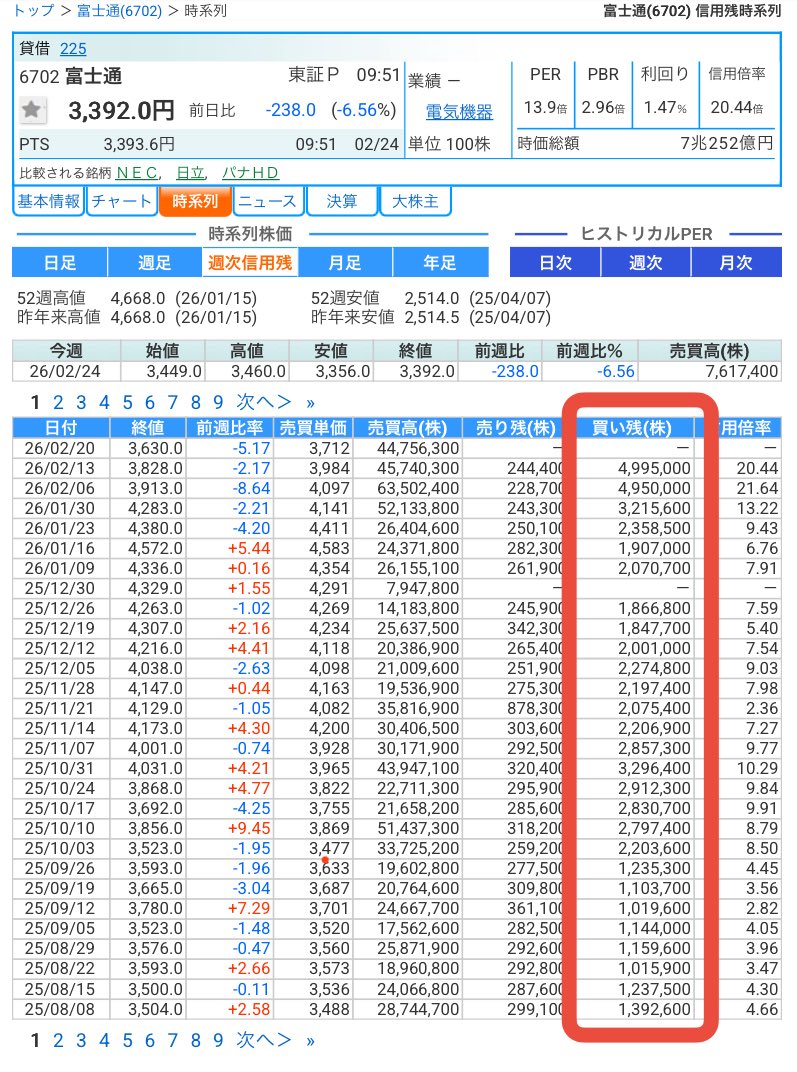Switch to the チャート tab
797x1072 pixels.
[121, 201]
